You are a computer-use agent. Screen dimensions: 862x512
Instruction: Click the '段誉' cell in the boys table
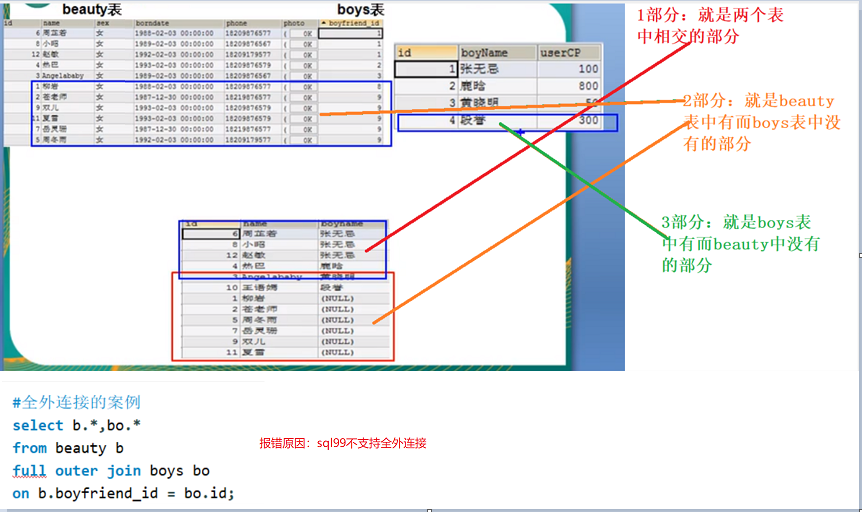tap(473, 120)
